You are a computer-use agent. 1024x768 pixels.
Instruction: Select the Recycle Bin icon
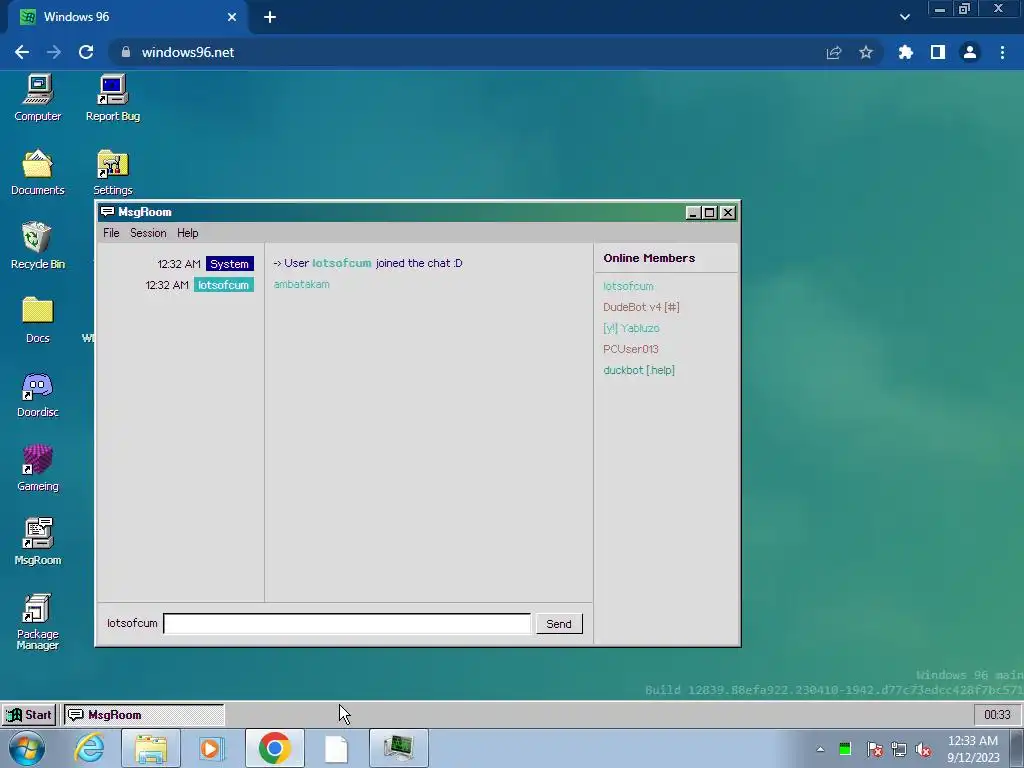click(38, 246)
